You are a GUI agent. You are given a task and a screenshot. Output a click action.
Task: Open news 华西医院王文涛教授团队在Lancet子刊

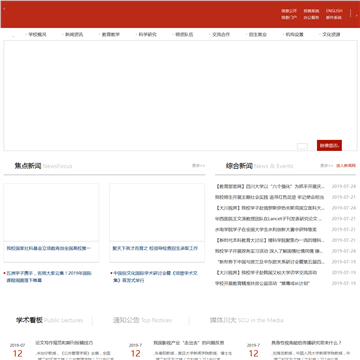coord(269,219)
